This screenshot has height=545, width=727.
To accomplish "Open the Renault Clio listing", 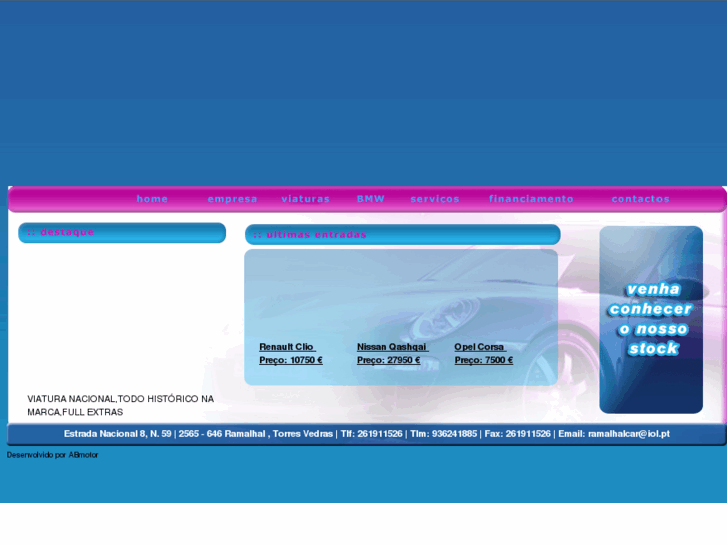I will click(x=287, y=347).
